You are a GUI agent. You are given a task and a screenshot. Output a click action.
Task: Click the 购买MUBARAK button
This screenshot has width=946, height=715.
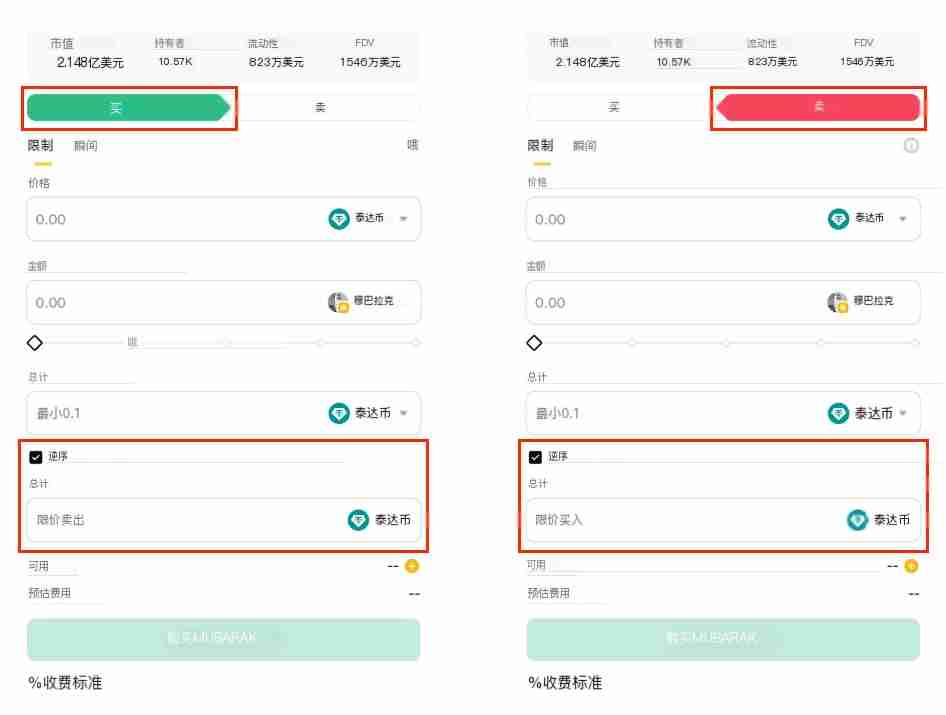tap(223, 640)
